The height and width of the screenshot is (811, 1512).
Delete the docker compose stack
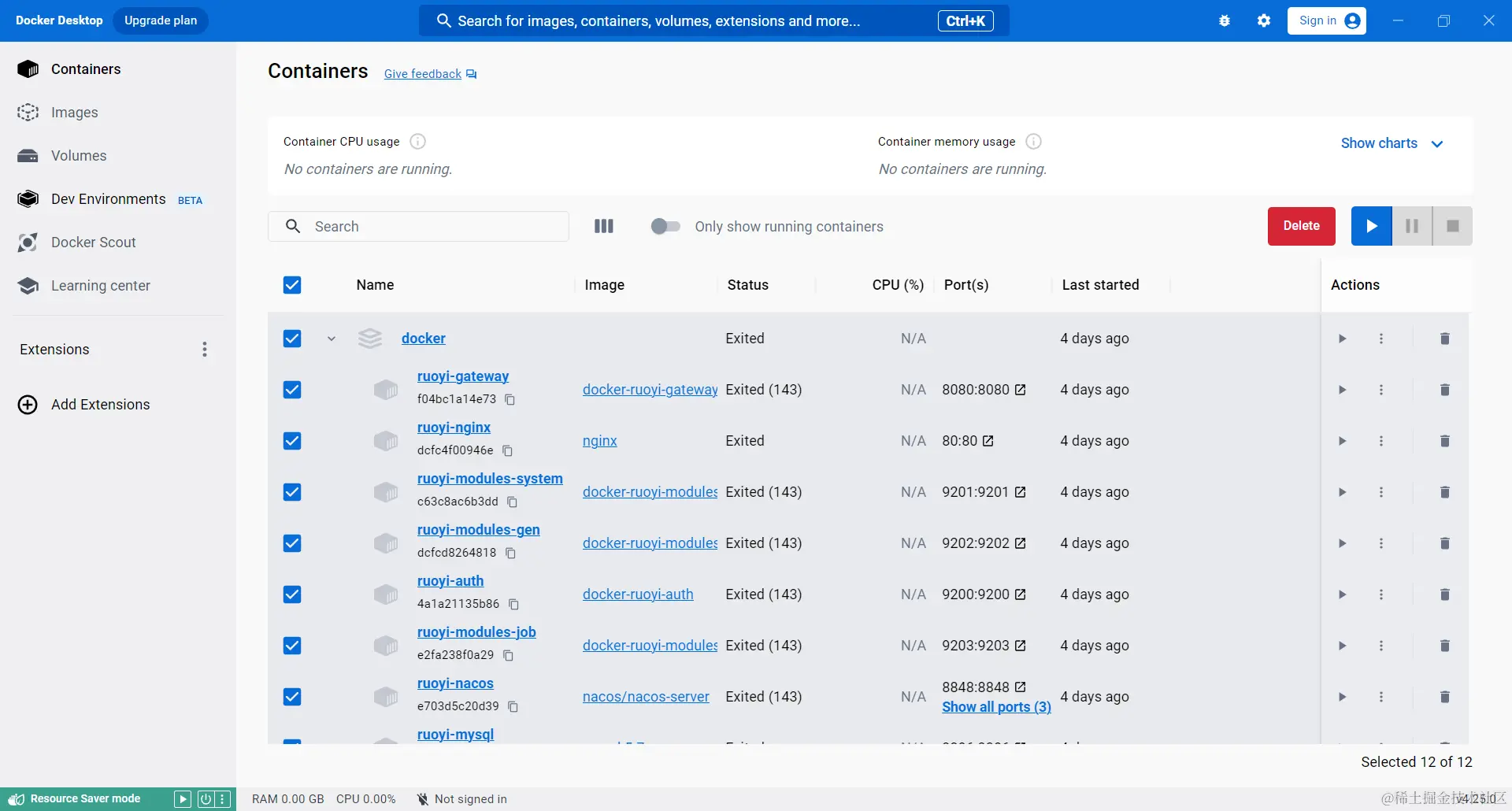pos(1445,339)
